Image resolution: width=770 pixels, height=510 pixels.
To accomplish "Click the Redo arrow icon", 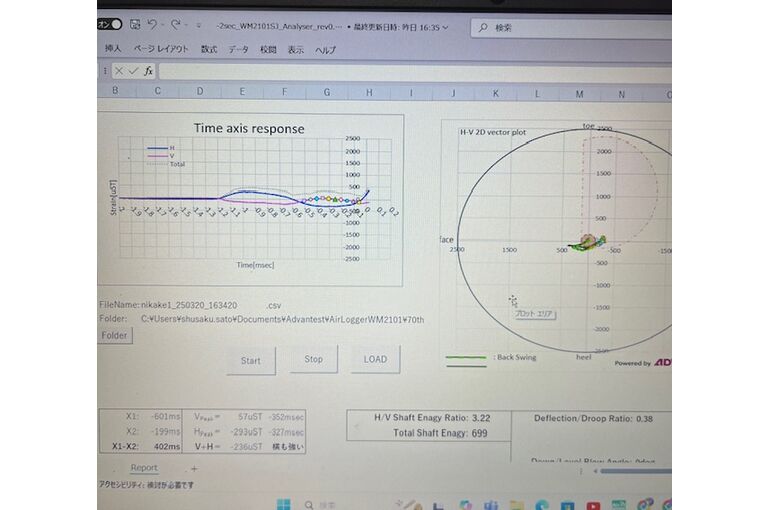I will click(x=176, y=24).
